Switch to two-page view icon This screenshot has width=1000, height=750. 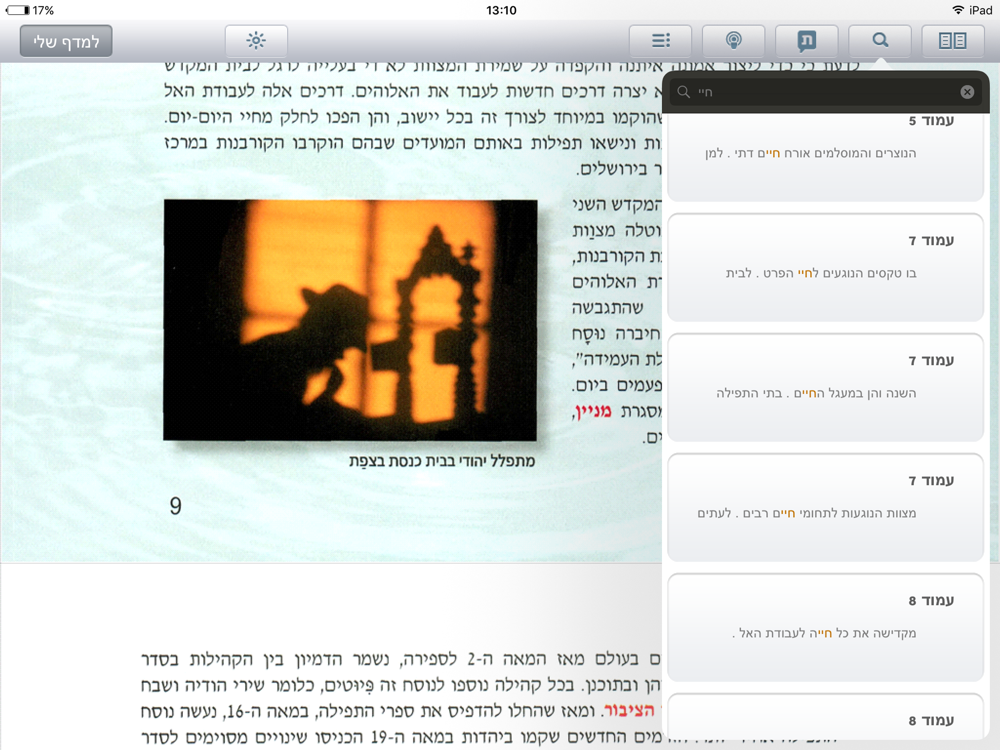click(x=953, y=41)
